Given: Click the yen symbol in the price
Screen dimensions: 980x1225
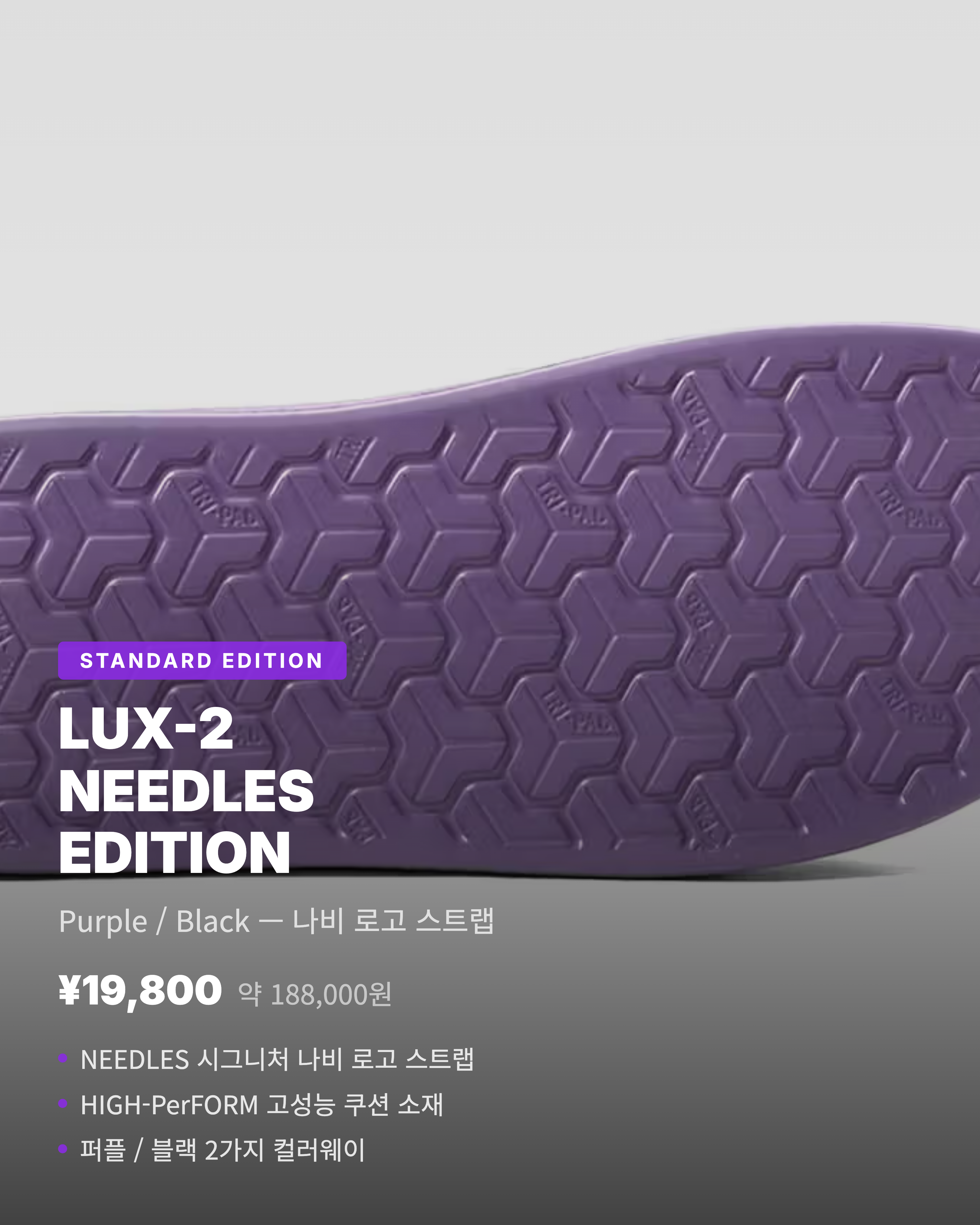Looking at the screenshot, I should coord(69,990).
